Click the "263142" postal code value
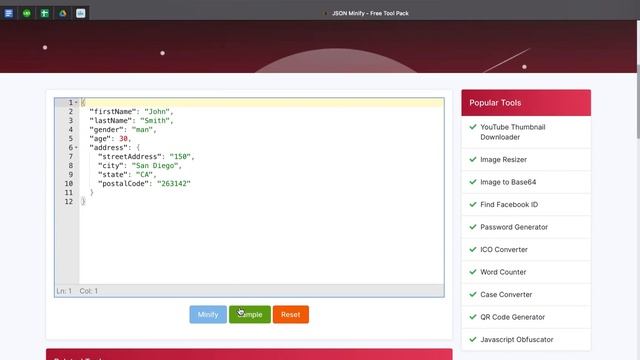 click(174, 184)
